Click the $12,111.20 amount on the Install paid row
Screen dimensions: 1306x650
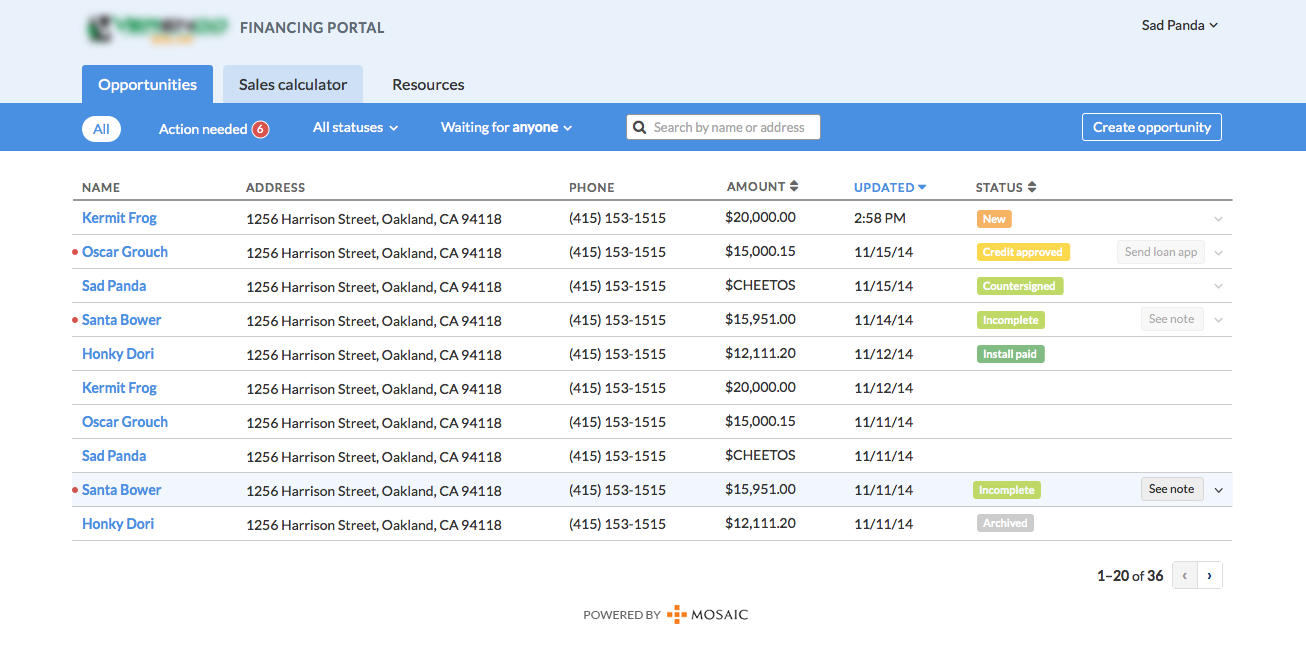[760, 353]
